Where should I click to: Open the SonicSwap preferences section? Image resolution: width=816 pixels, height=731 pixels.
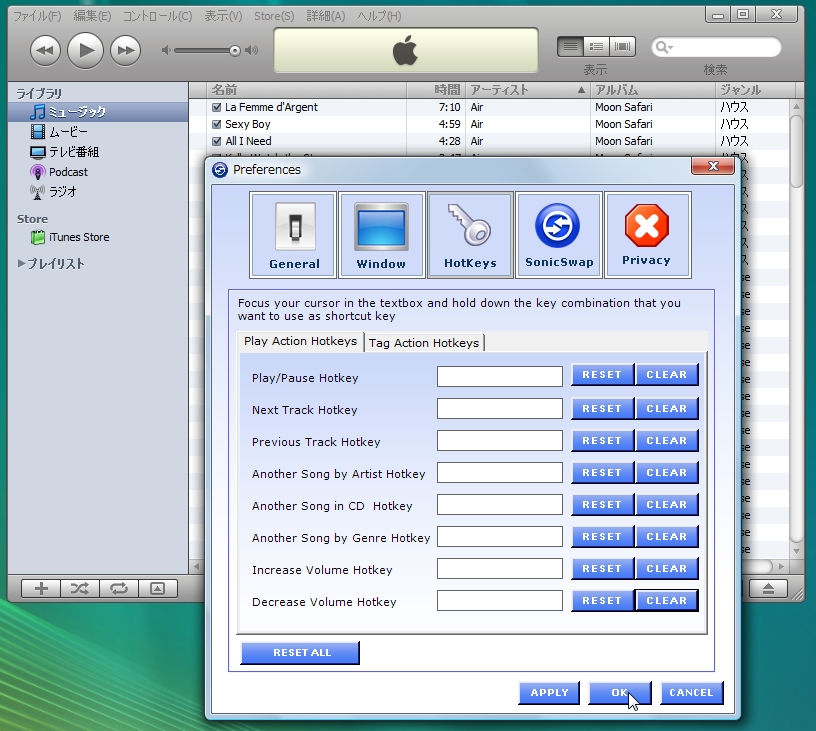[x=559, y=235]
